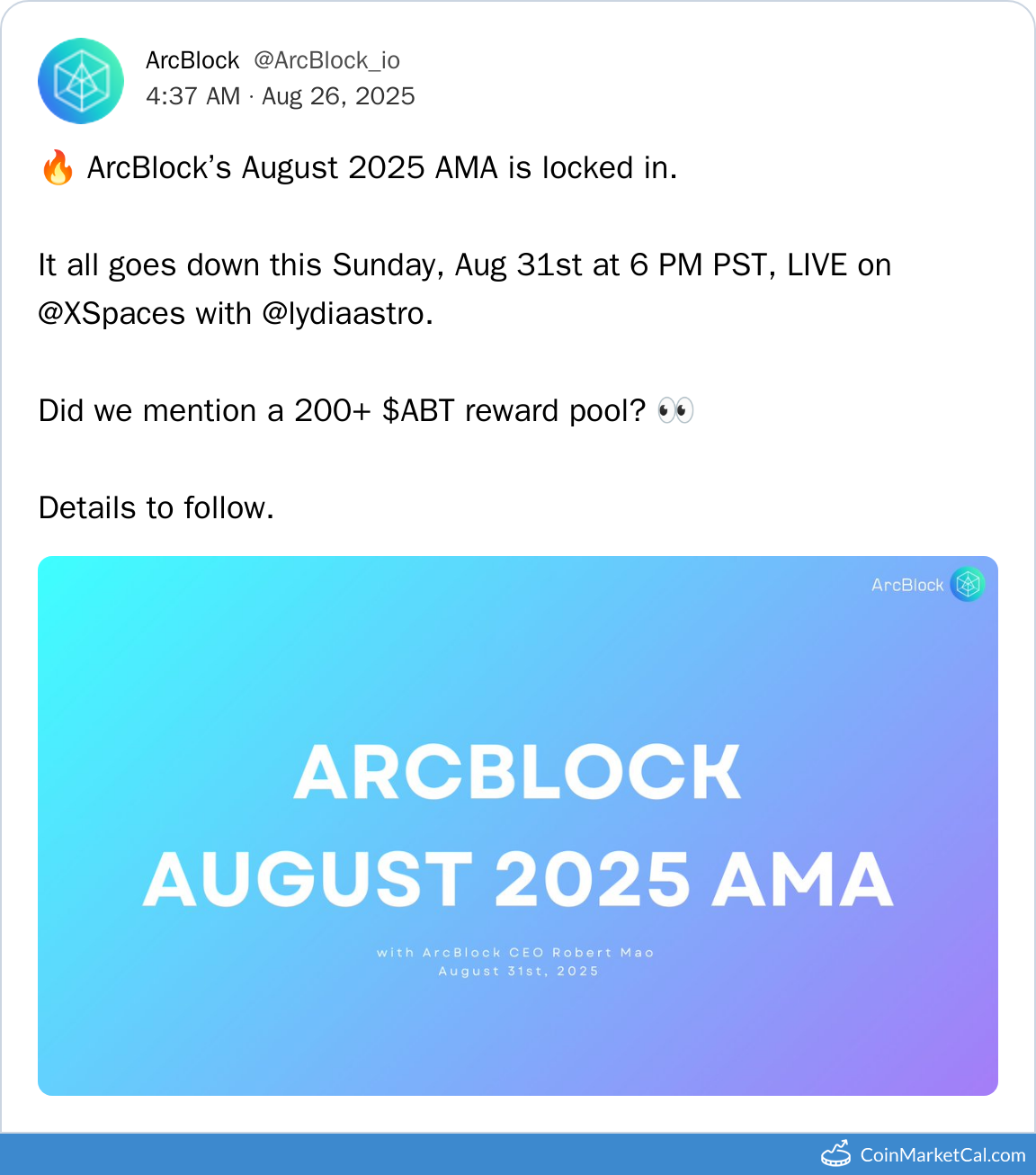The height and width of the screenshot is (1175, 1036).
Task: Click the large ARCBLOCK headline in the banner
Action: (x=518, y=772)
